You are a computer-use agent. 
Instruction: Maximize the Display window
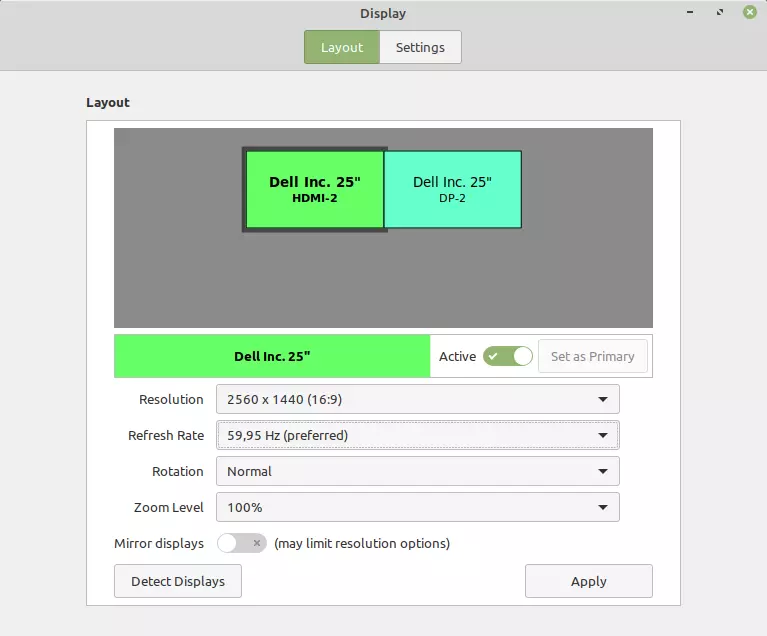click(720, 12)
